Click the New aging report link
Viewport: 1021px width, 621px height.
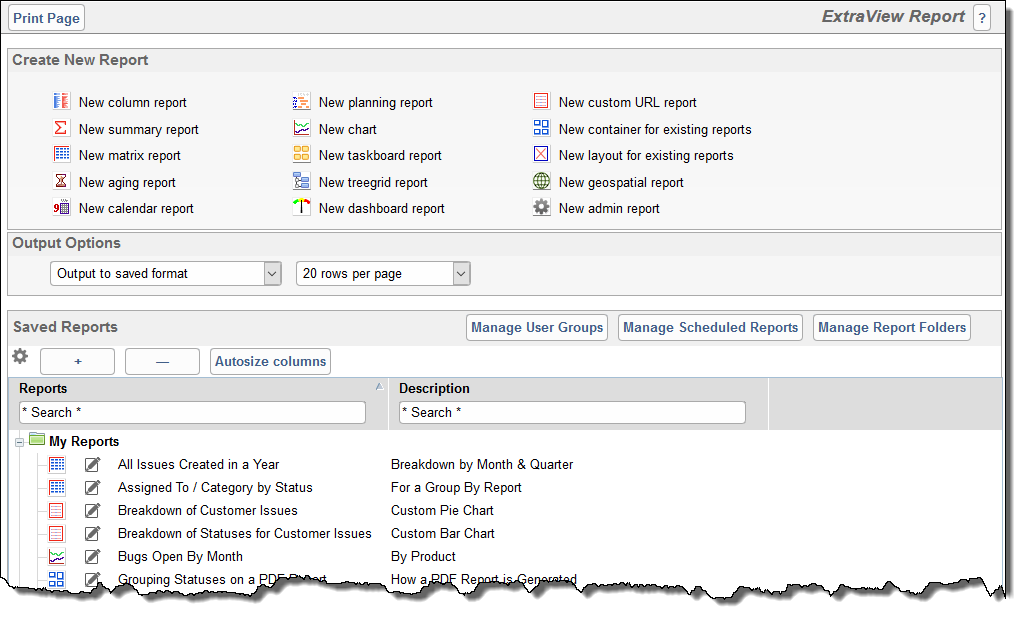127,182
